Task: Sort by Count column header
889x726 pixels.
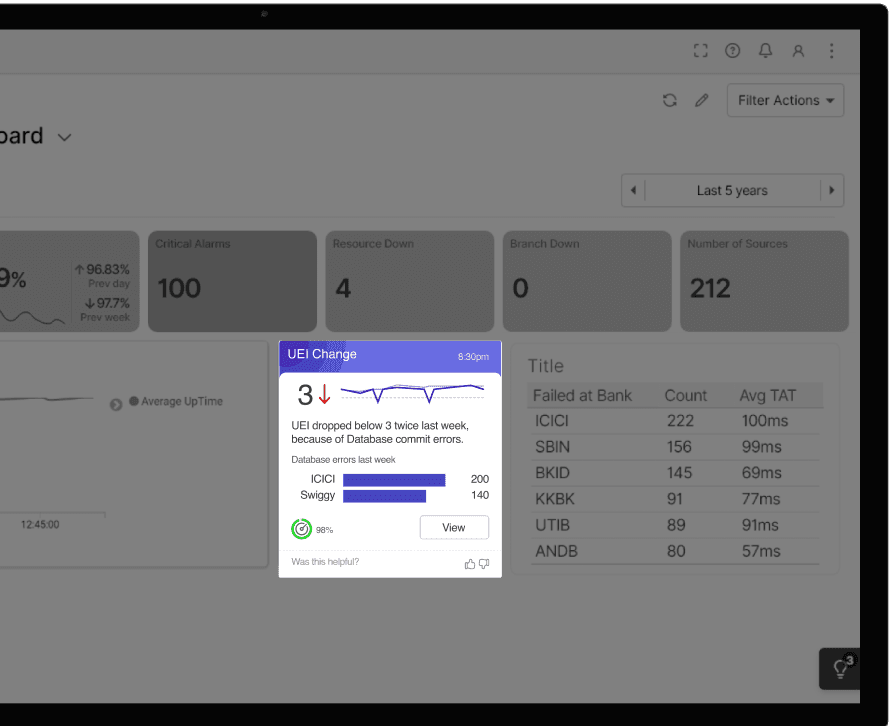Action: tap(685, 396)
